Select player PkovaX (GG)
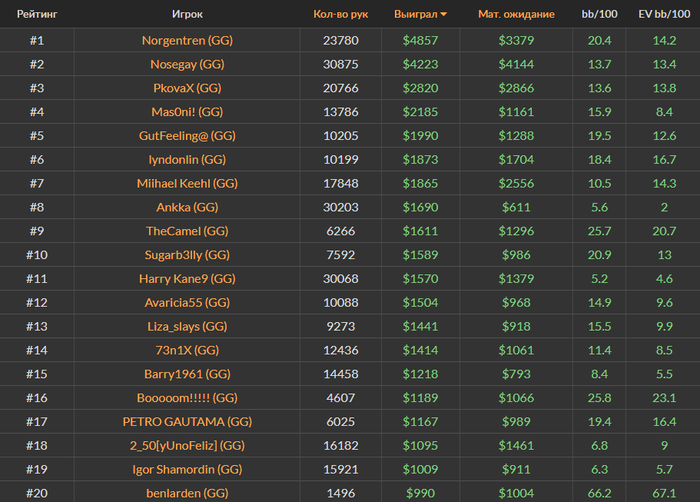Image resolution: width=700 pixels, height=502 pixels. pos(187,88)
